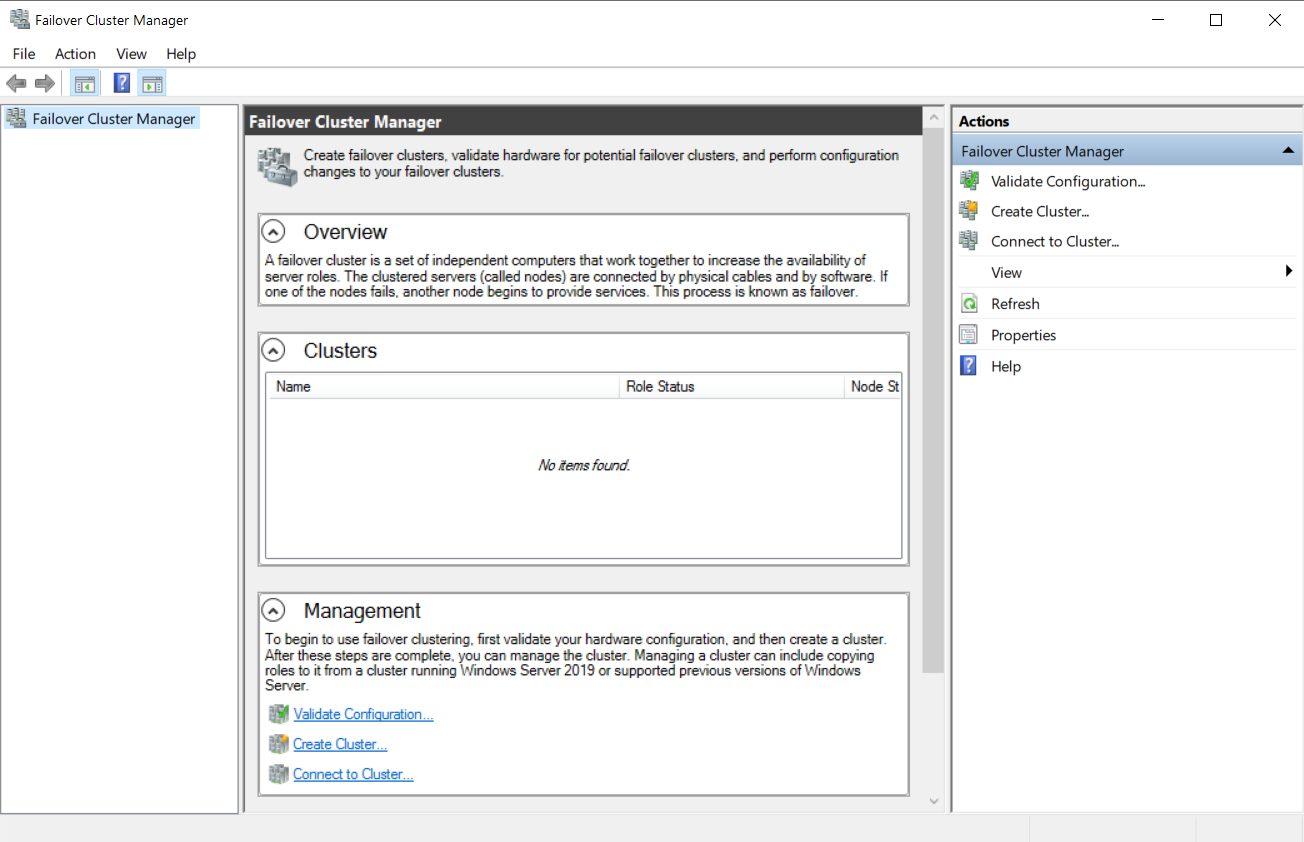The width and height of the screenshot is (1304, 842).
Task: Choose Connect to Cluster... in Actions pane
Action: pos(1055,241)
